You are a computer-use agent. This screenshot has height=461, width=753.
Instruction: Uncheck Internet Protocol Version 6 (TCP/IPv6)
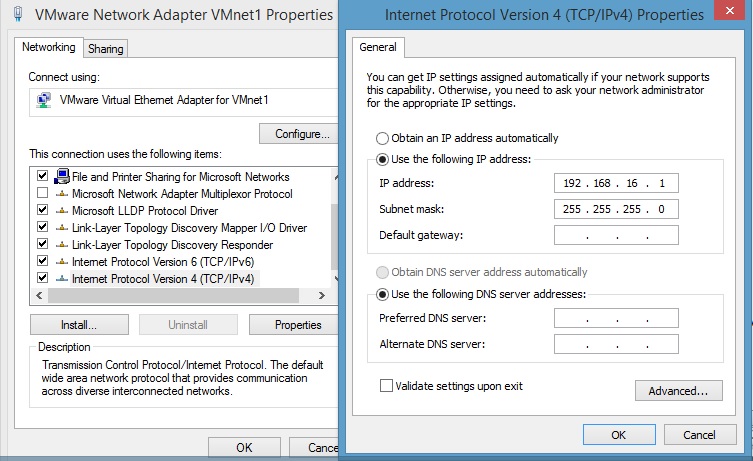click(42, 261)
